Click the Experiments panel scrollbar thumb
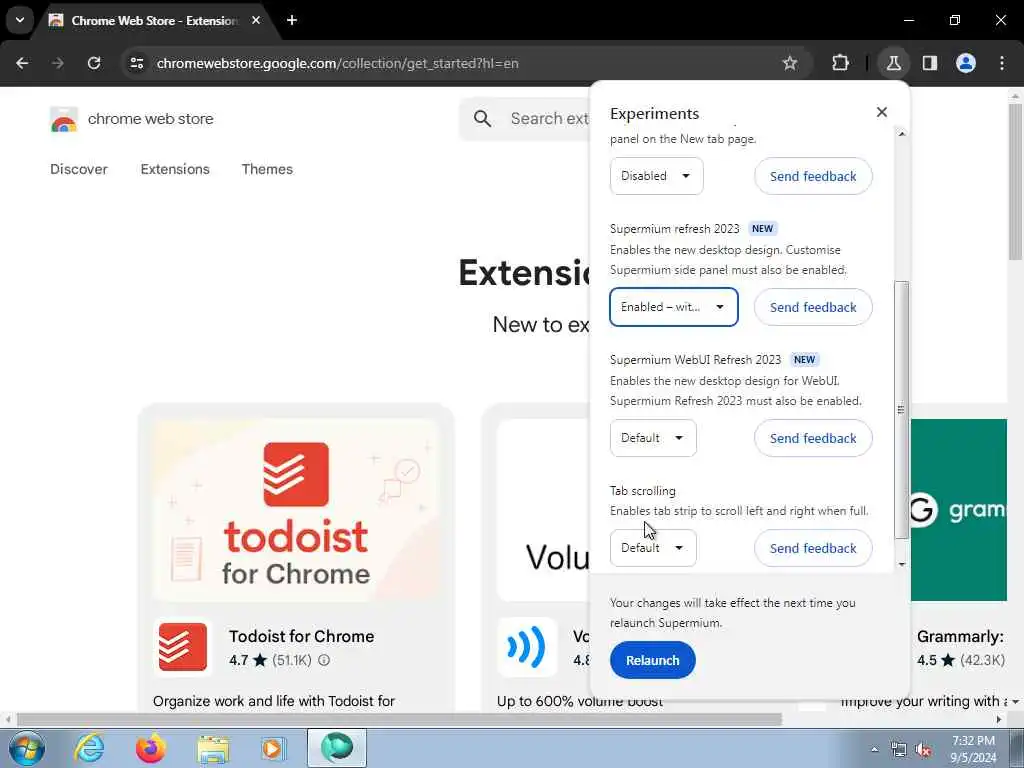 [x=901, y=410]
